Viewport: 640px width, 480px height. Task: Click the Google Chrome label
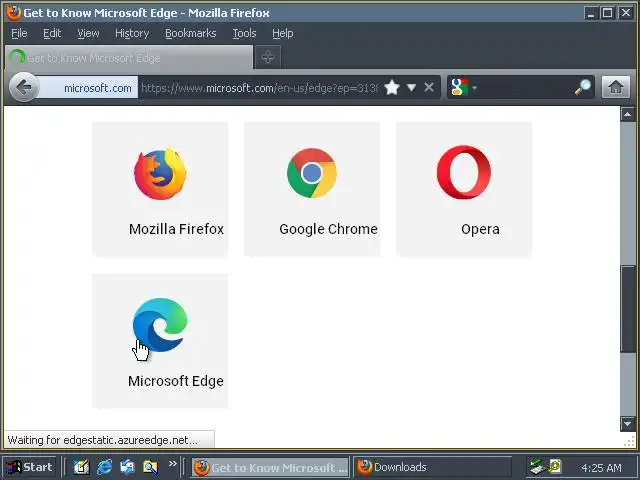point(328,229)
